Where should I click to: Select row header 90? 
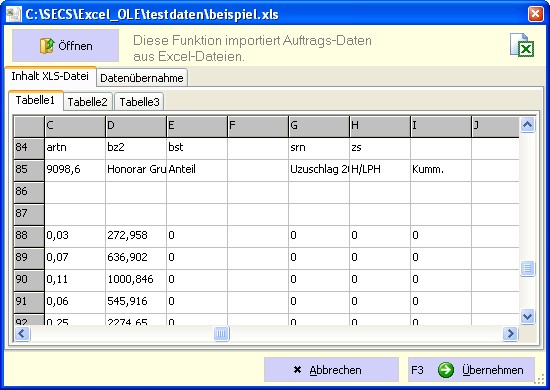coord(29,280)
